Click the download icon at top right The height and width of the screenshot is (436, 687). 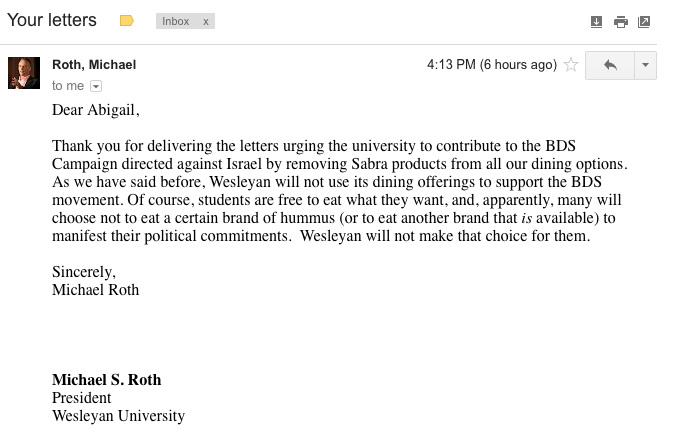(x=596, y=21)
